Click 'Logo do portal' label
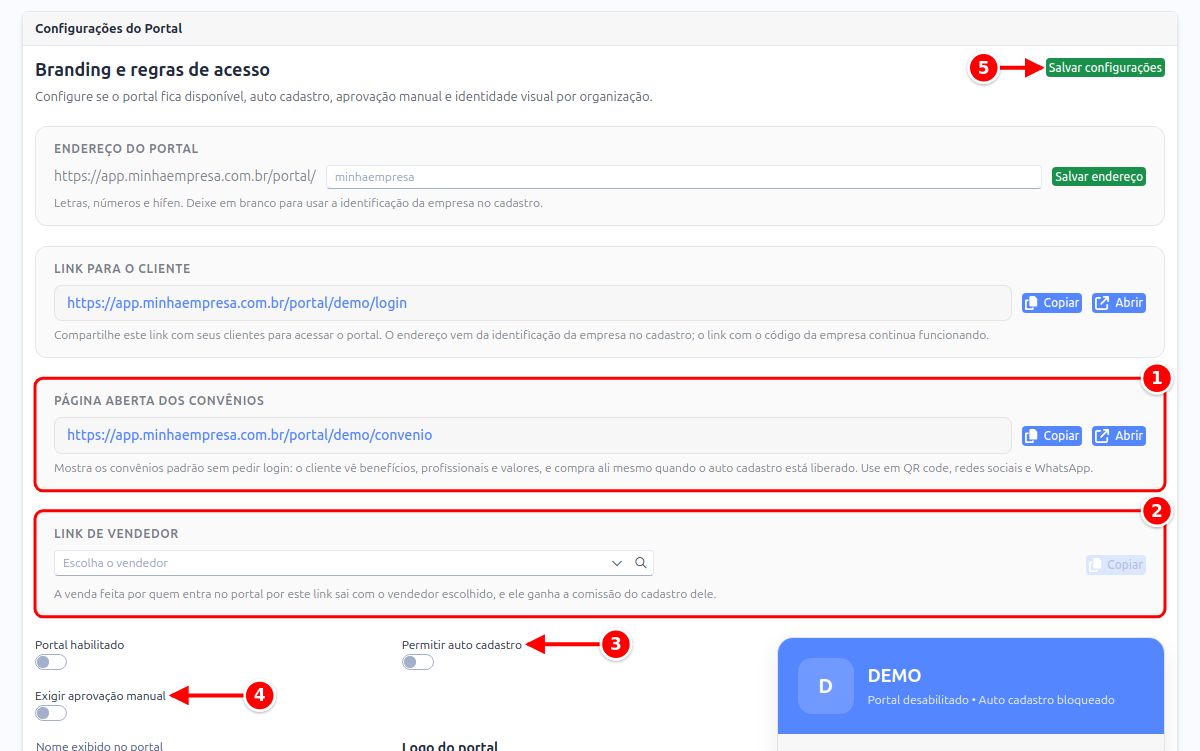 (x=450, y=746)
